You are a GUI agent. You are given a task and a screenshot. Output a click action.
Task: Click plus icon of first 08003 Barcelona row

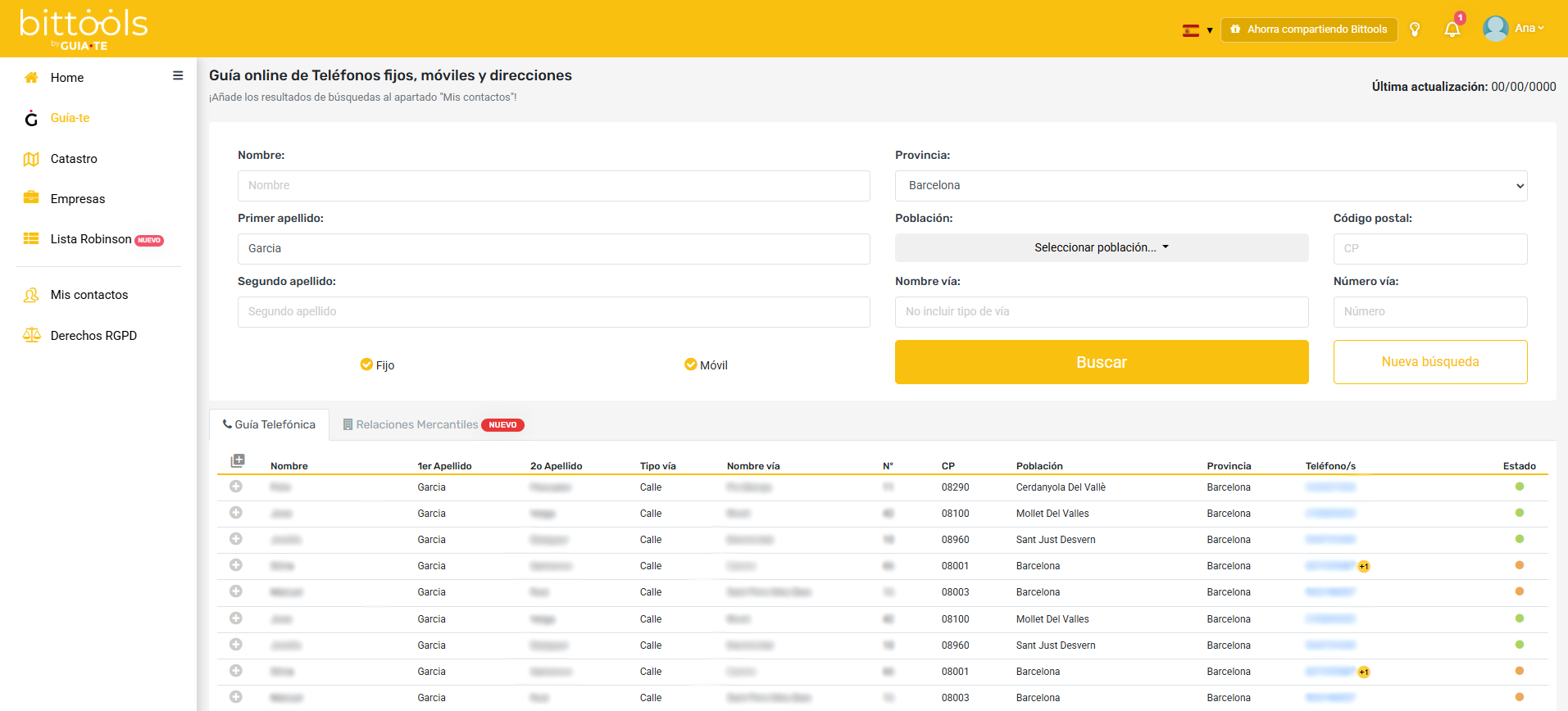click(236, 591)
